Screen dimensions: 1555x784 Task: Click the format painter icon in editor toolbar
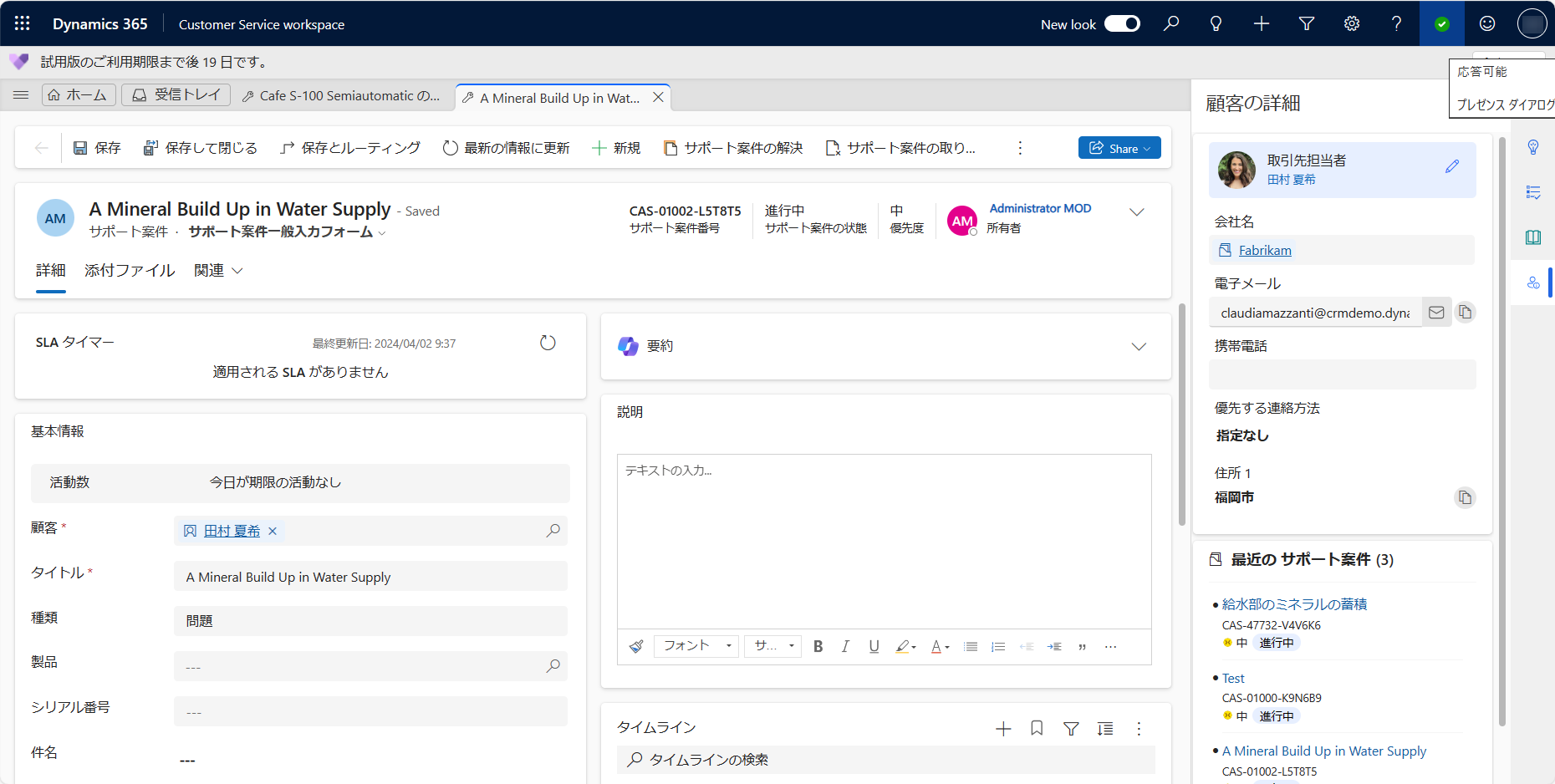point(636,646)
